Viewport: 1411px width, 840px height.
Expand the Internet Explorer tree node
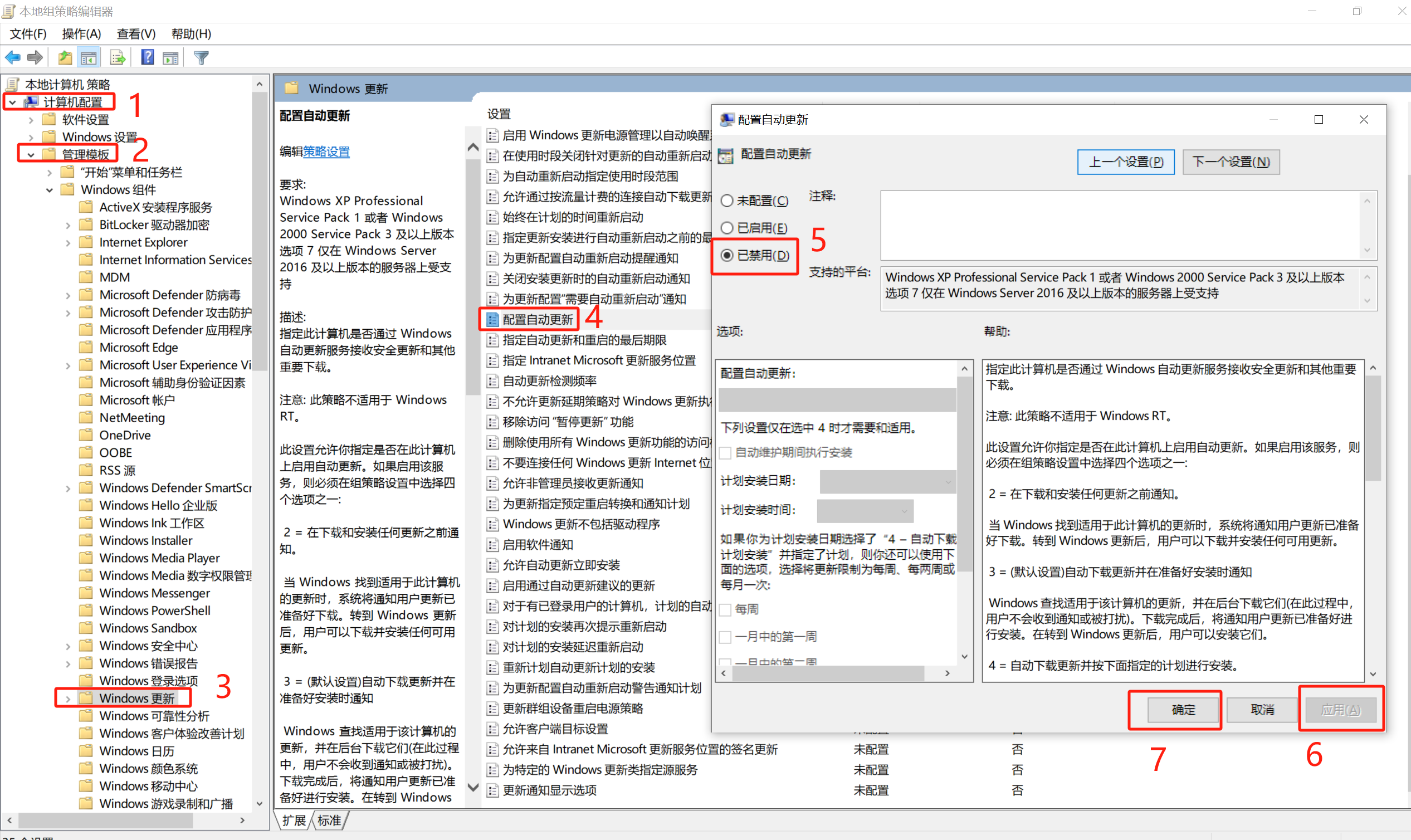pyautogui.click(x=68, y=243)
